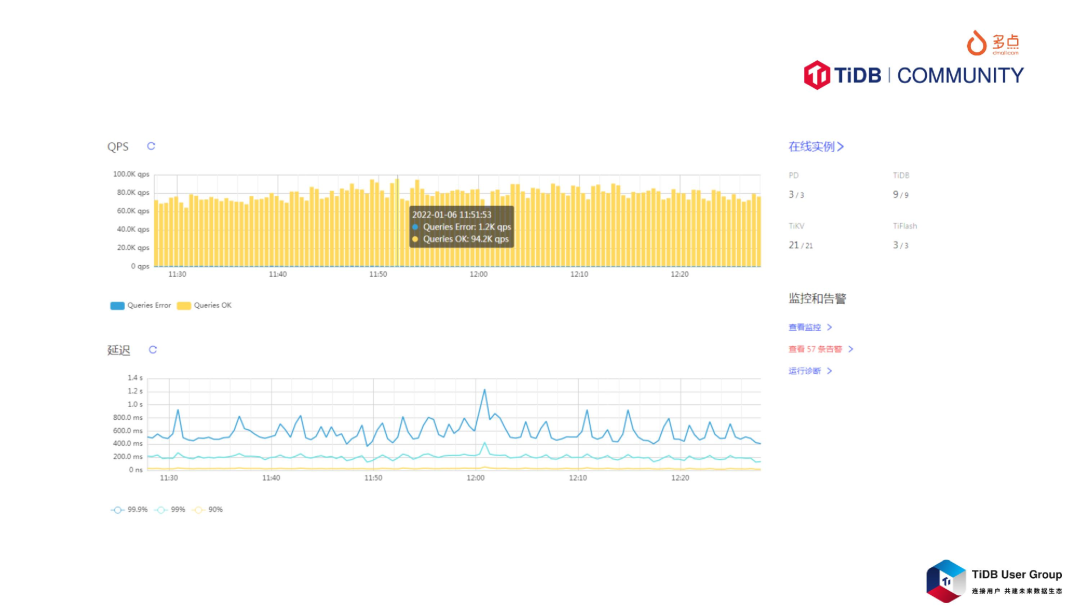This screenshot has height=608, width=1080.
Task: Click the 1.4 s latency axis label
Action: (x=135, y=377)
